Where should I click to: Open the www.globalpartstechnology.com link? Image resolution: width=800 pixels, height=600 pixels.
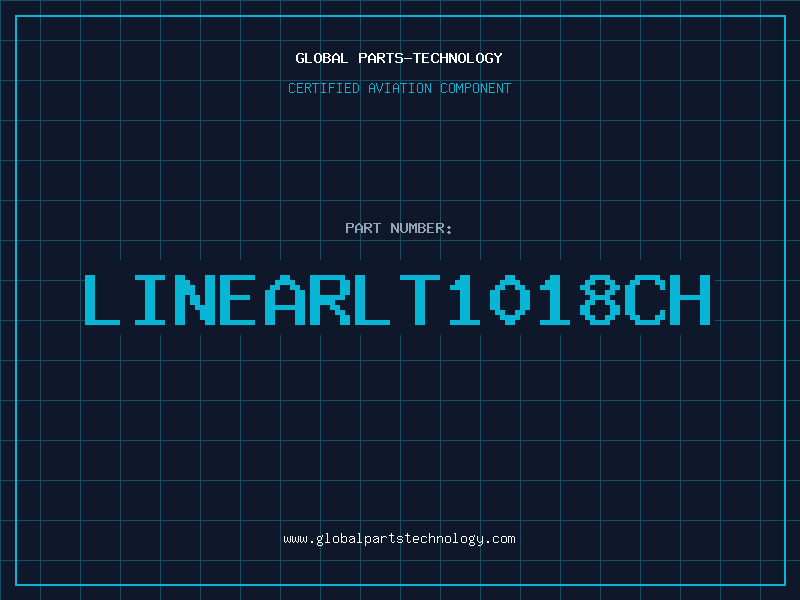pyautogui.click(x=399, y=539)
